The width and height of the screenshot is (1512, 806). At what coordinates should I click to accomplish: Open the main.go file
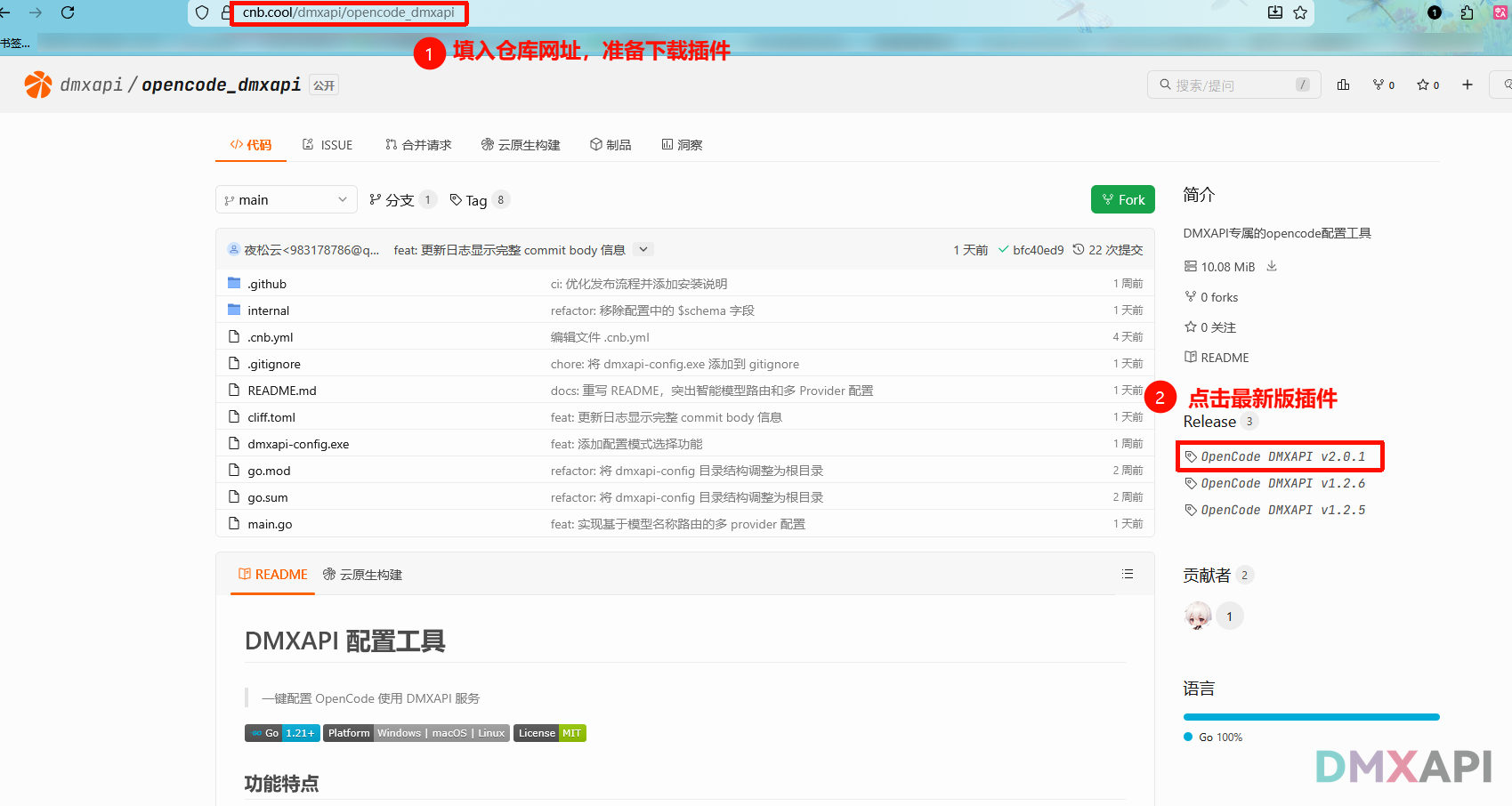tap(270, 524)
